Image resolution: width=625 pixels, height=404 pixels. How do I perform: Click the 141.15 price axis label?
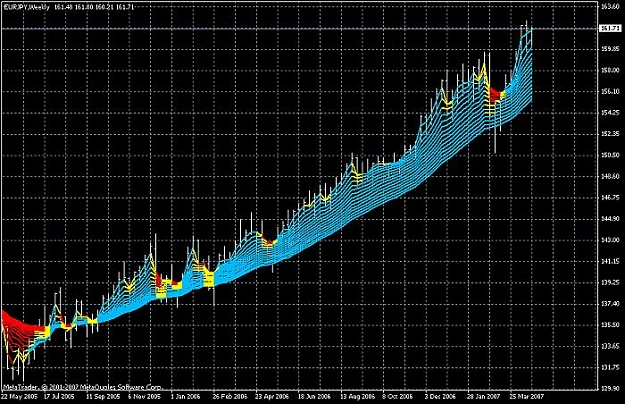[x=610, y=261]
